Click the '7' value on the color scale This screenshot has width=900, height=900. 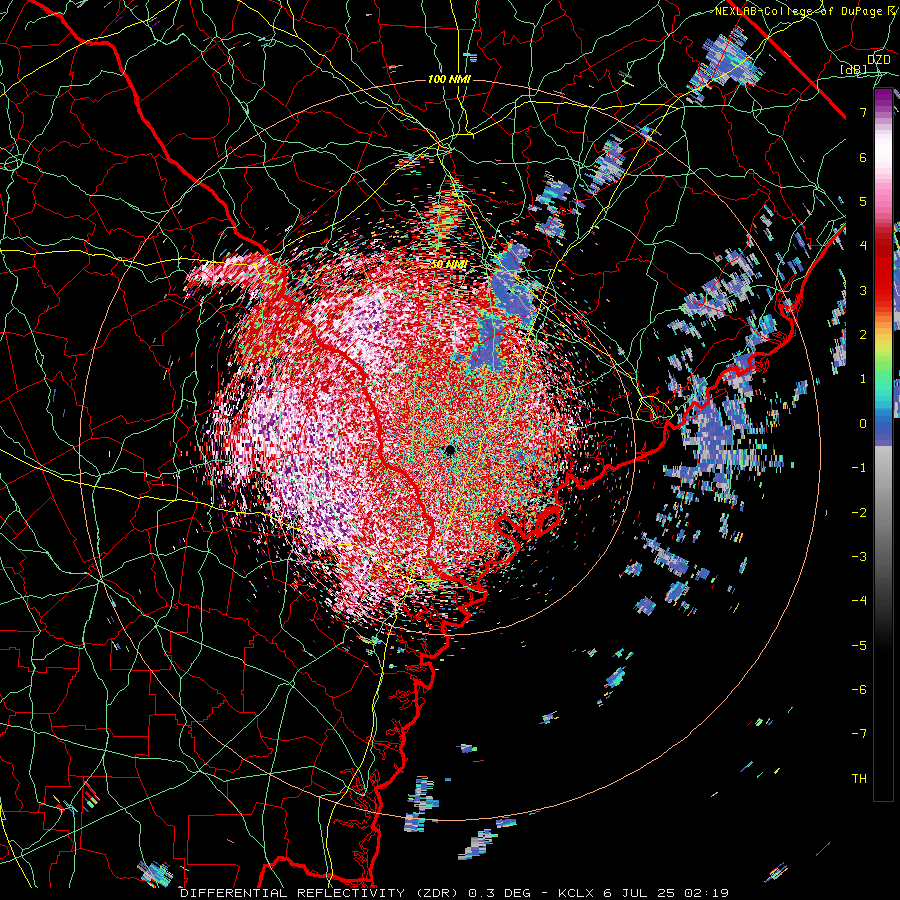point(863,112)
